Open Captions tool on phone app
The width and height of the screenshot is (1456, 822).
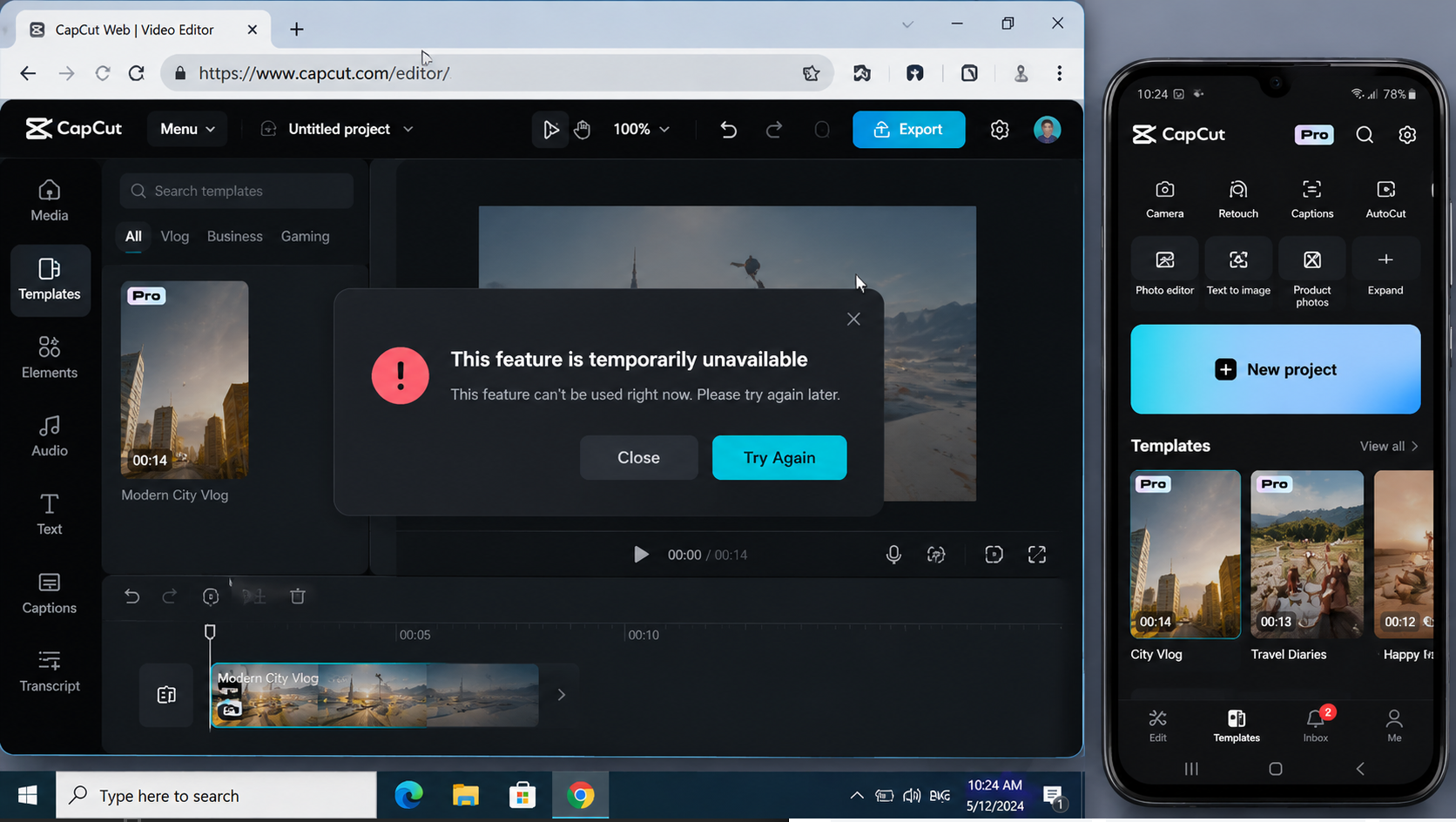1312,198
